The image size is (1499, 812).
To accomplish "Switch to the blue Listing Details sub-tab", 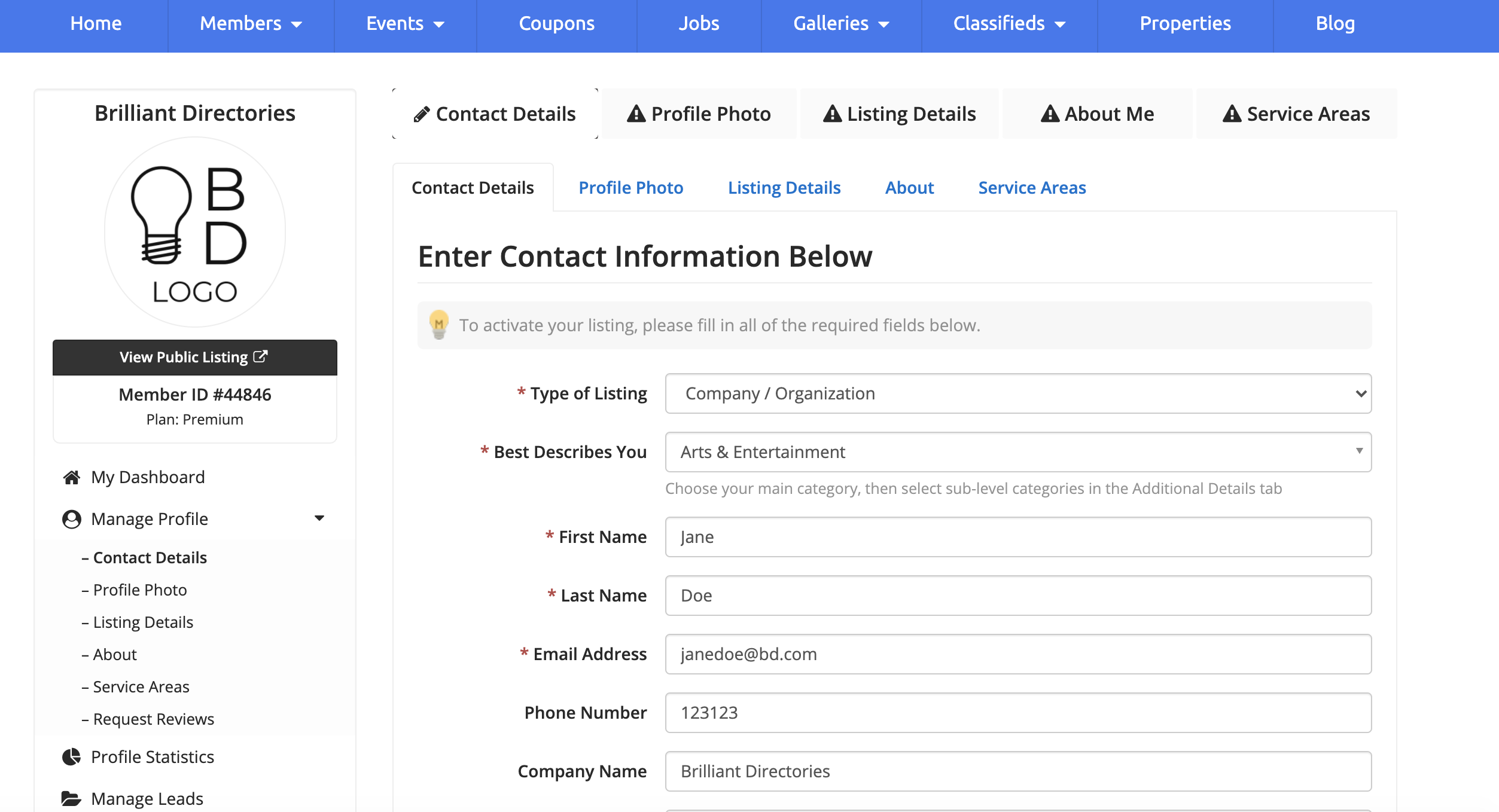I will point(784,188).
